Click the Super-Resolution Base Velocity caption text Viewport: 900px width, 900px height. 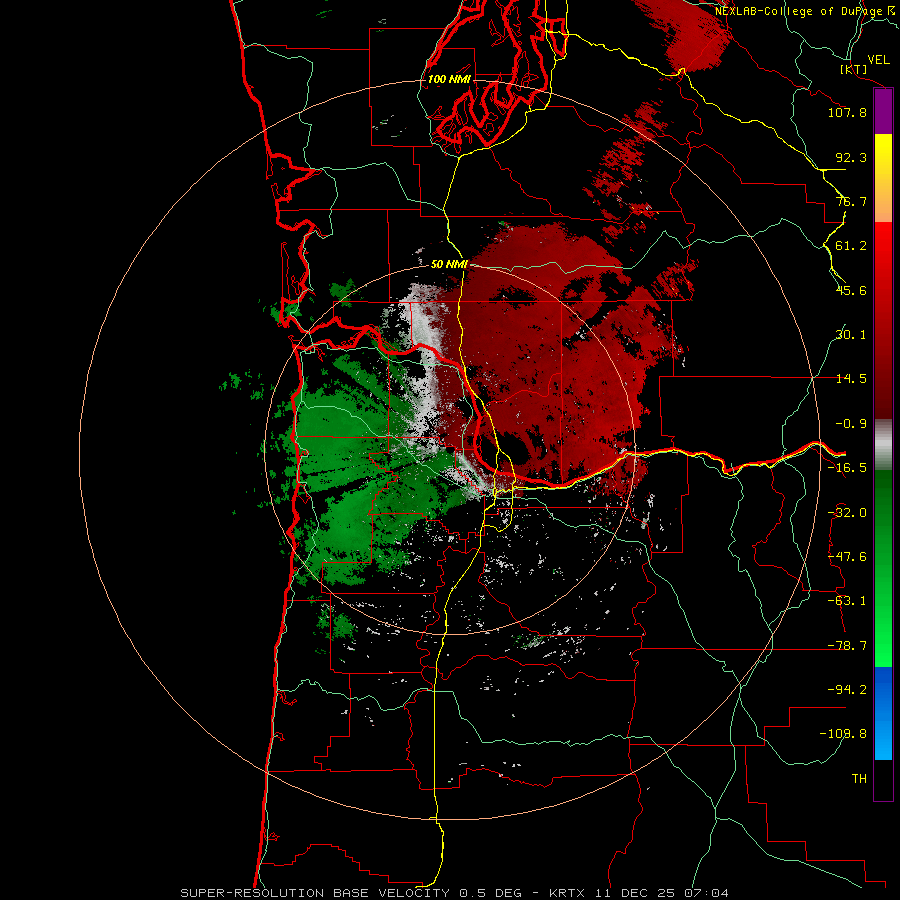coord(454,893)
